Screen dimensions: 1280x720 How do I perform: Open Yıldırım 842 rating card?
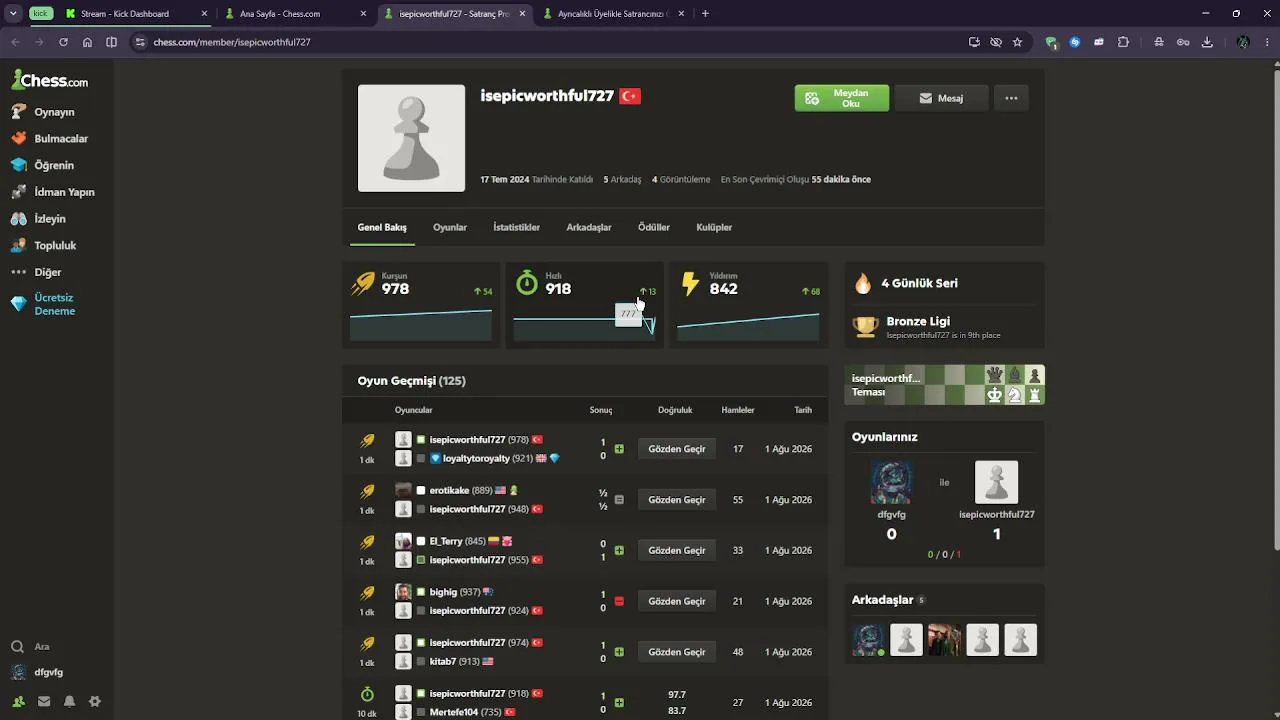click(748, 305)
